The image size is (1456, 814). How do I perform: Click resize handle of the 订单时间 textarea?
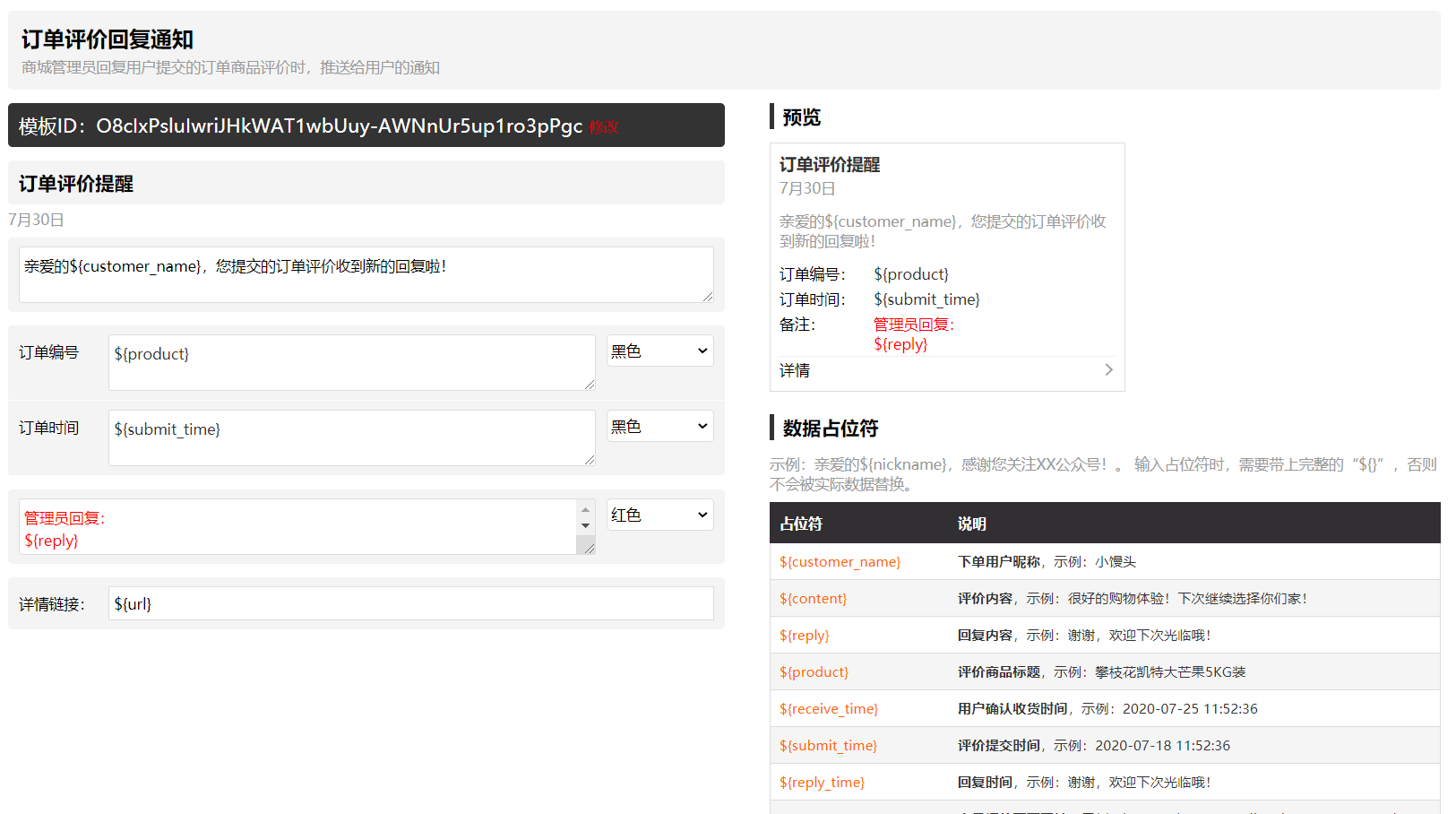pos(590,460)
